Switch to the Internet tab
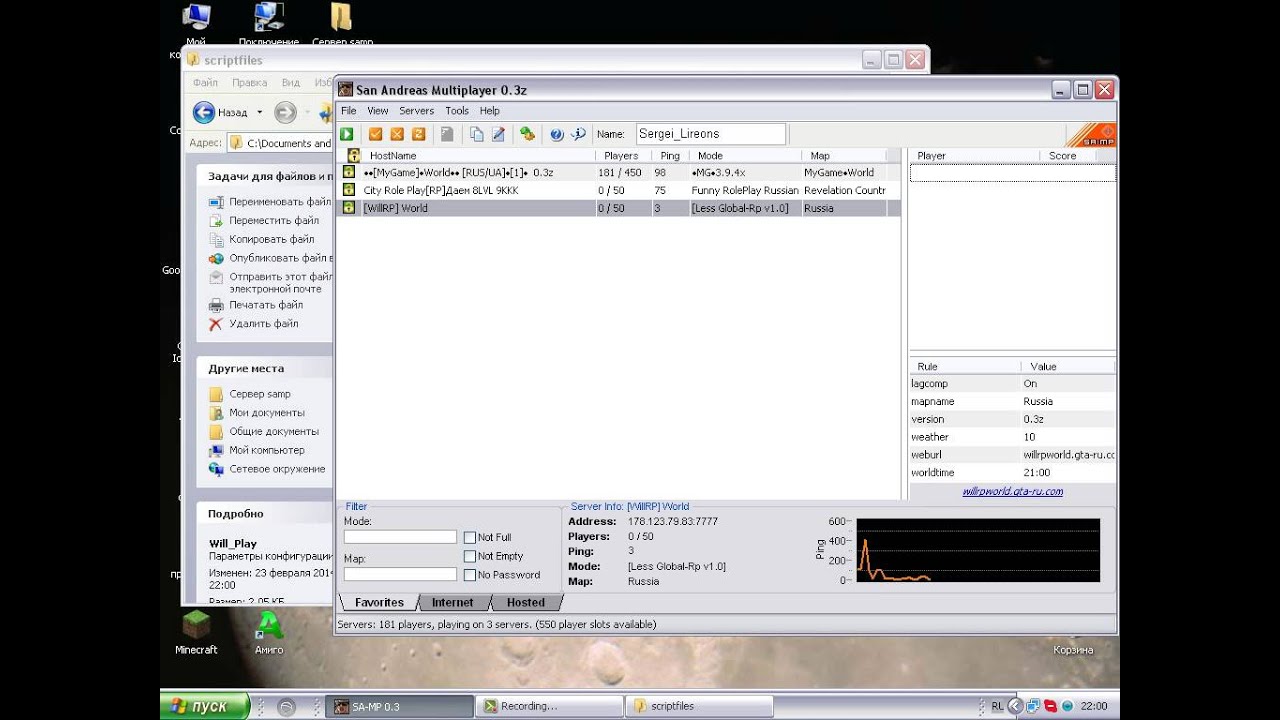The height and width of the screenshot is (720, 1280). click(x=452, y=602)
